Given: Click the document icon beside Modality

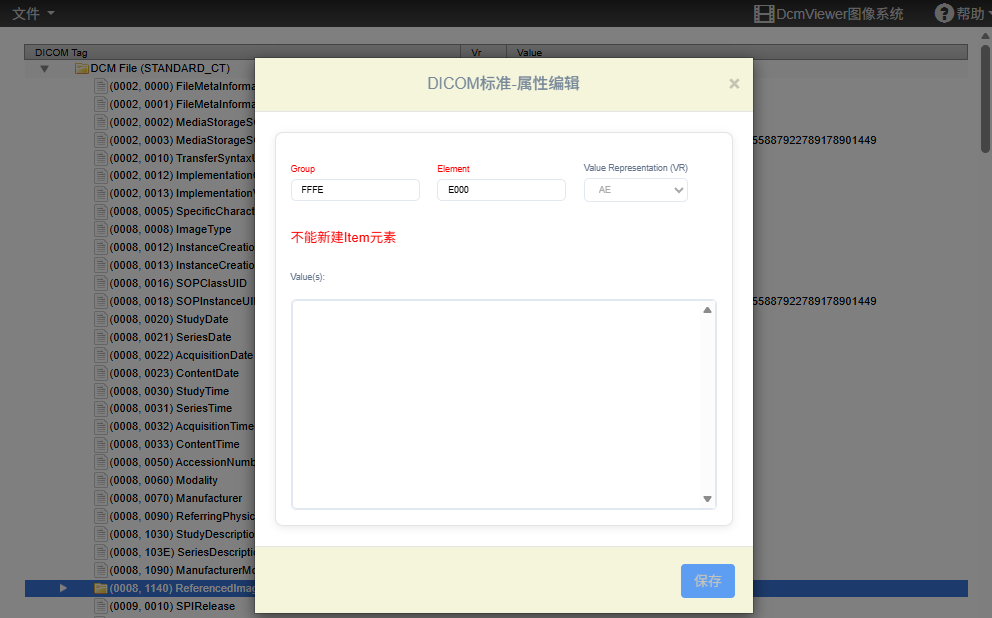Looking at the screenshot, I should [100, 480].
